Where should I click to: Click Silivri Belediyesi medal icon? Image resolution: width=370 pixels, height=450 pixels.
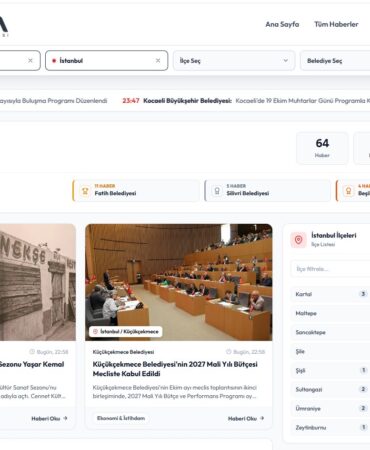click(x=217, y=191)
